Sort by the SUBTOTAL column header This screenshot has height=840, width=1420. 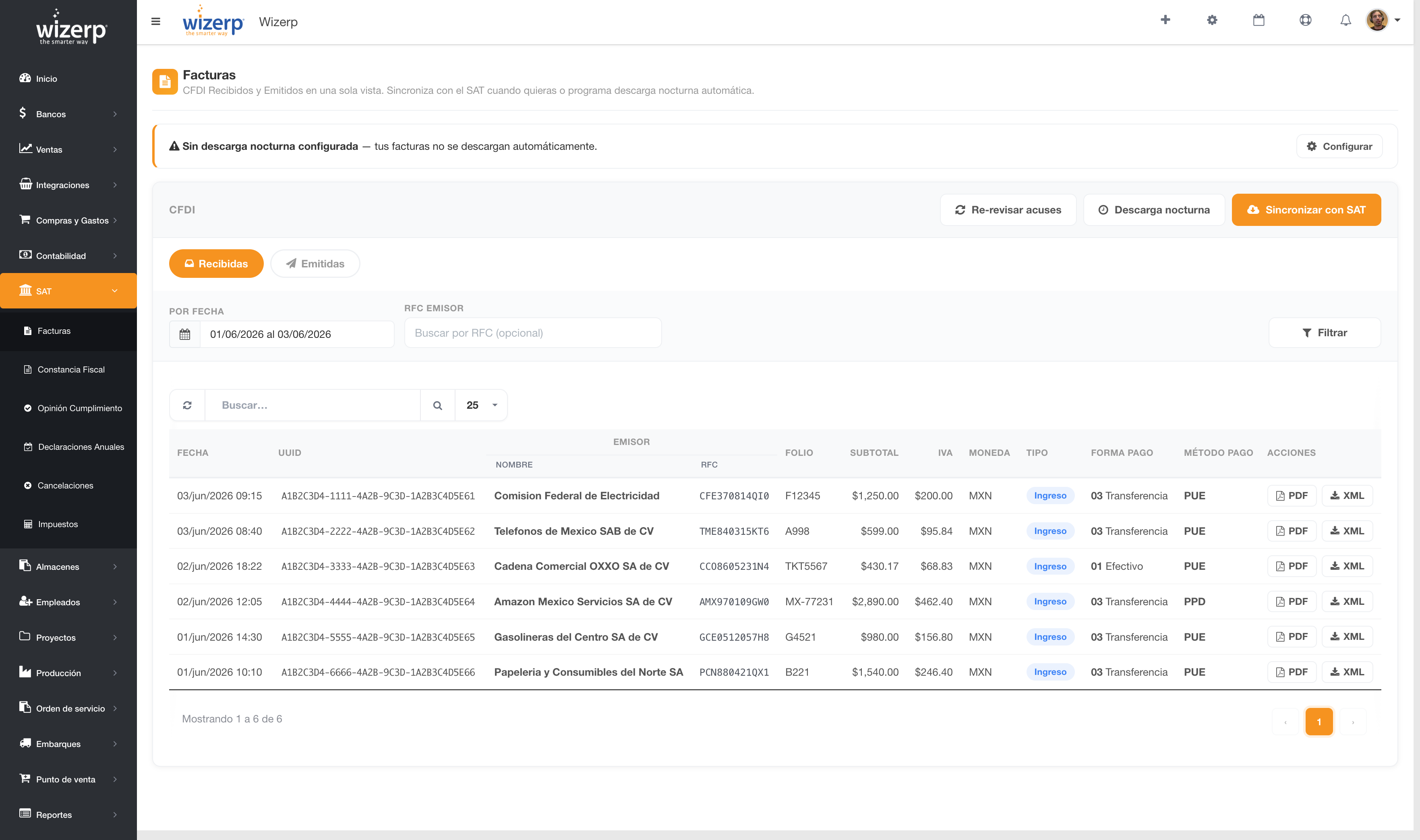(x=874, y=453)
